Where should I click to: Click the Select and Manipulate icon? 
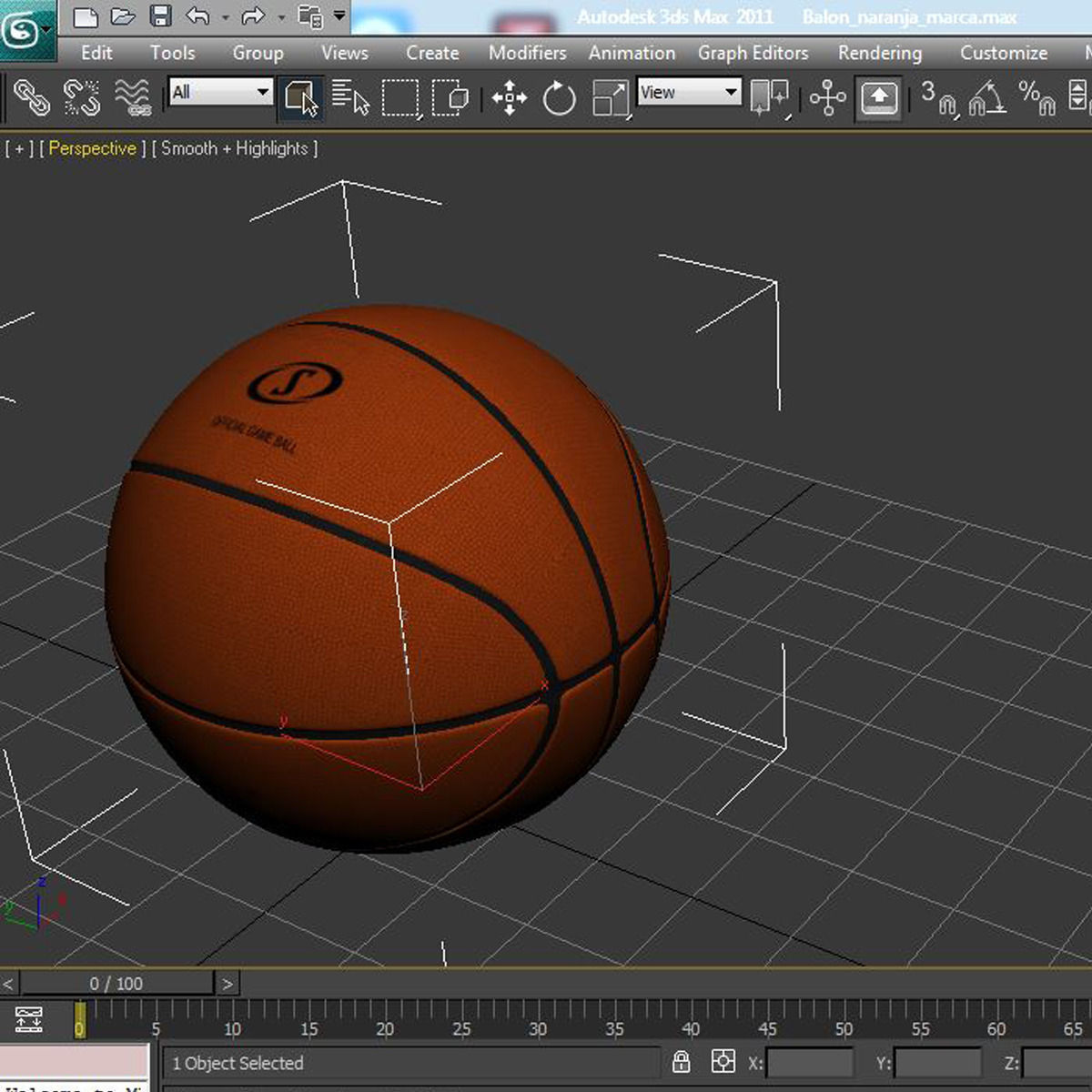coord(827,97)
